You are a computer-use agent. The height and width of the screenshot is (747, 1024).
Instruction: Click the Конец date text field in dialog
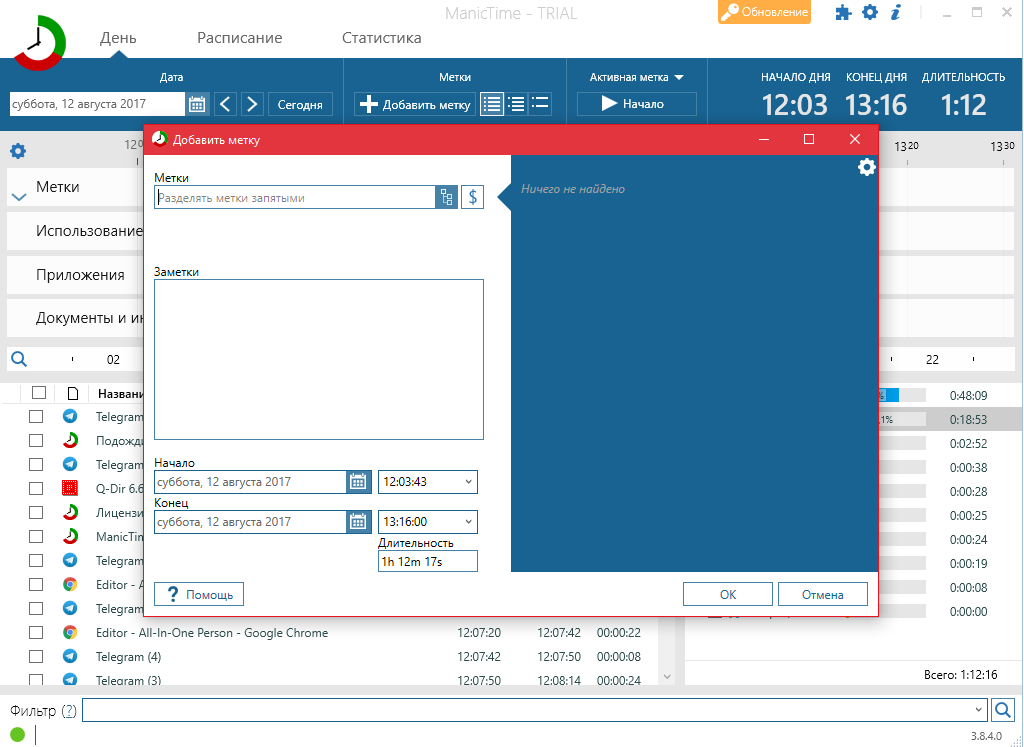coord(251,522)
